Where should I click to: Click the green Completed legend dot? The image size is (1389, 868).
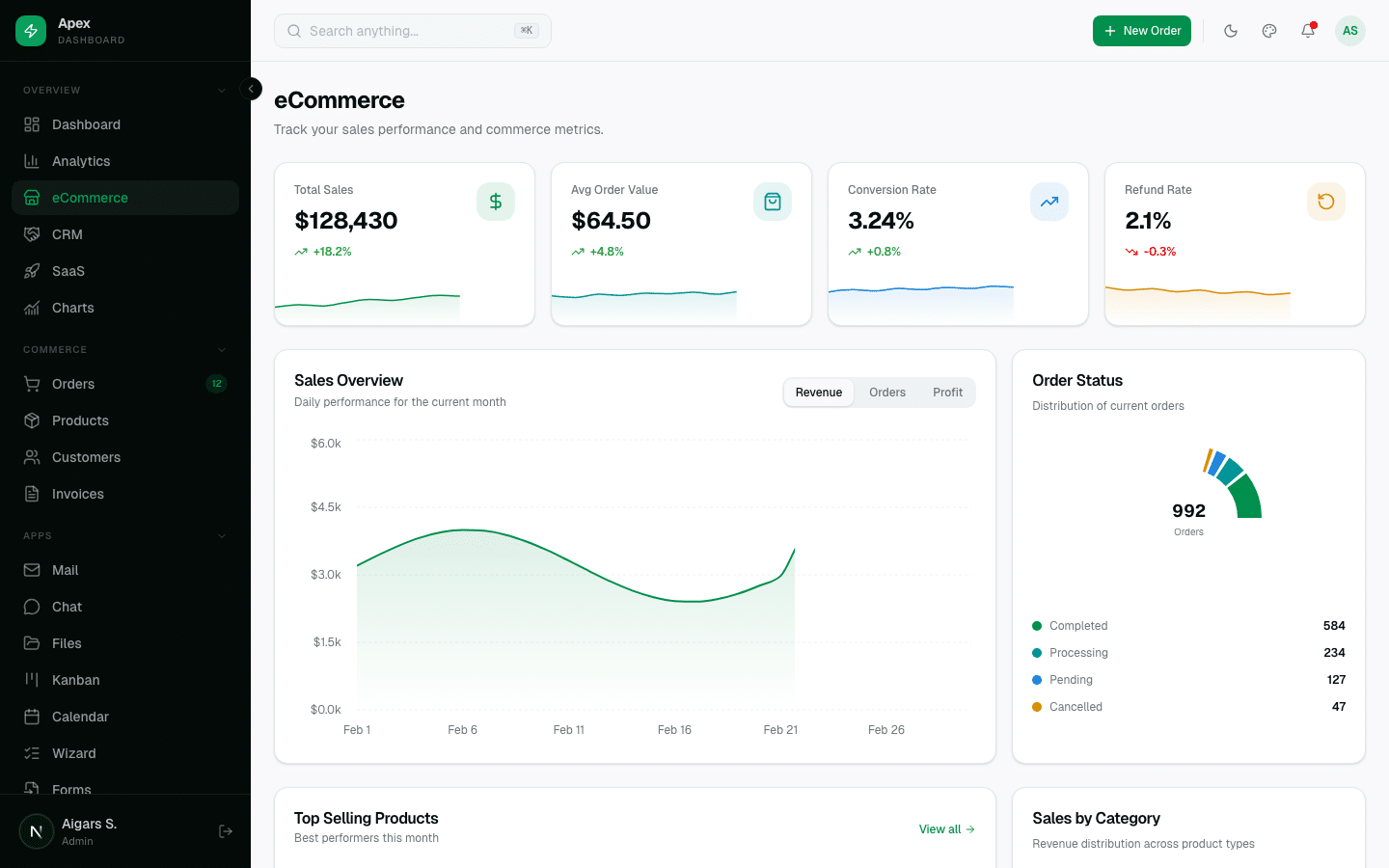point(1037,626)
